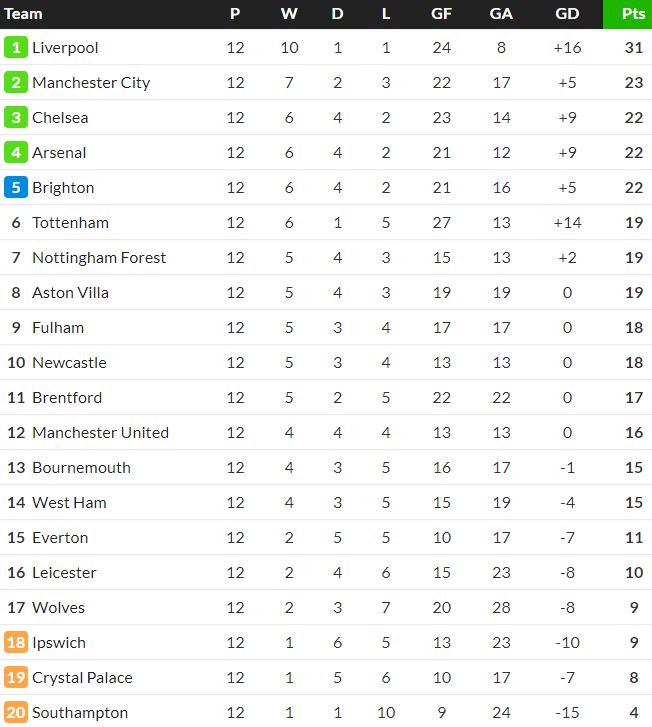Click Arsenal's green position 4 badge

(x=16, y=152)
